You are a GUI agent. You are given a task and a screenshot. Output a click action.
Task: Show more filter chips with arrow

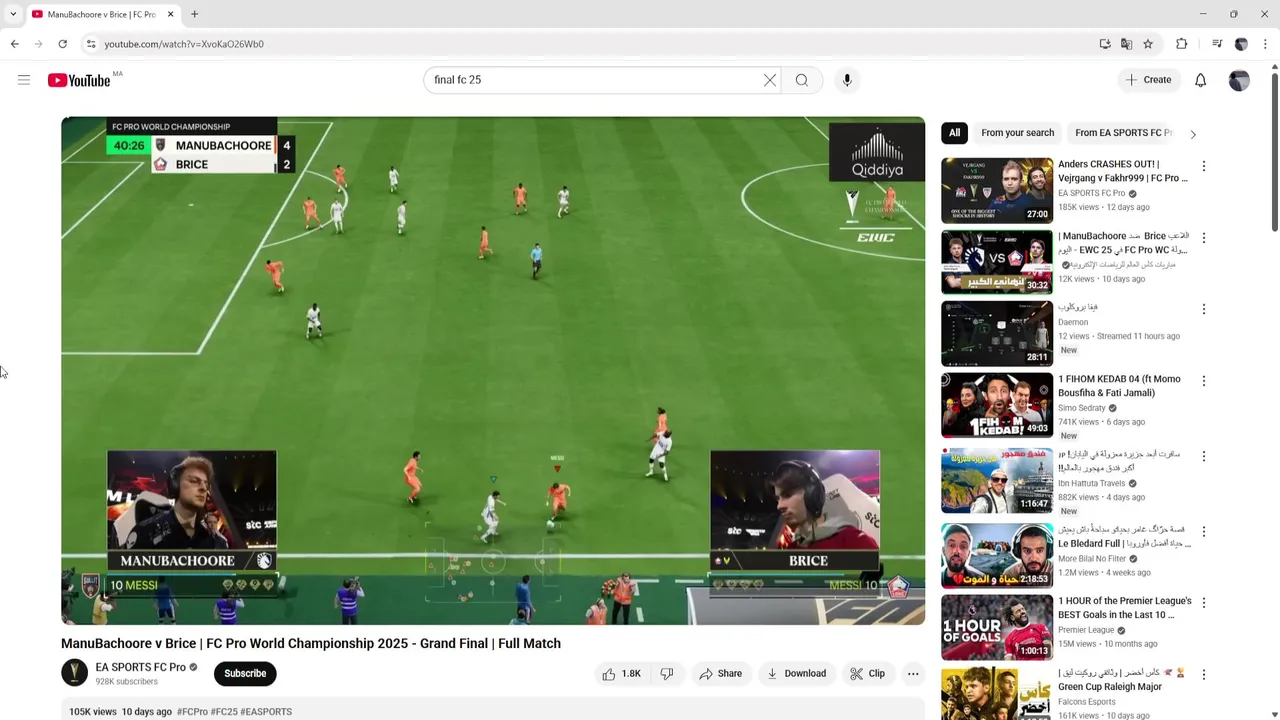1192,134
